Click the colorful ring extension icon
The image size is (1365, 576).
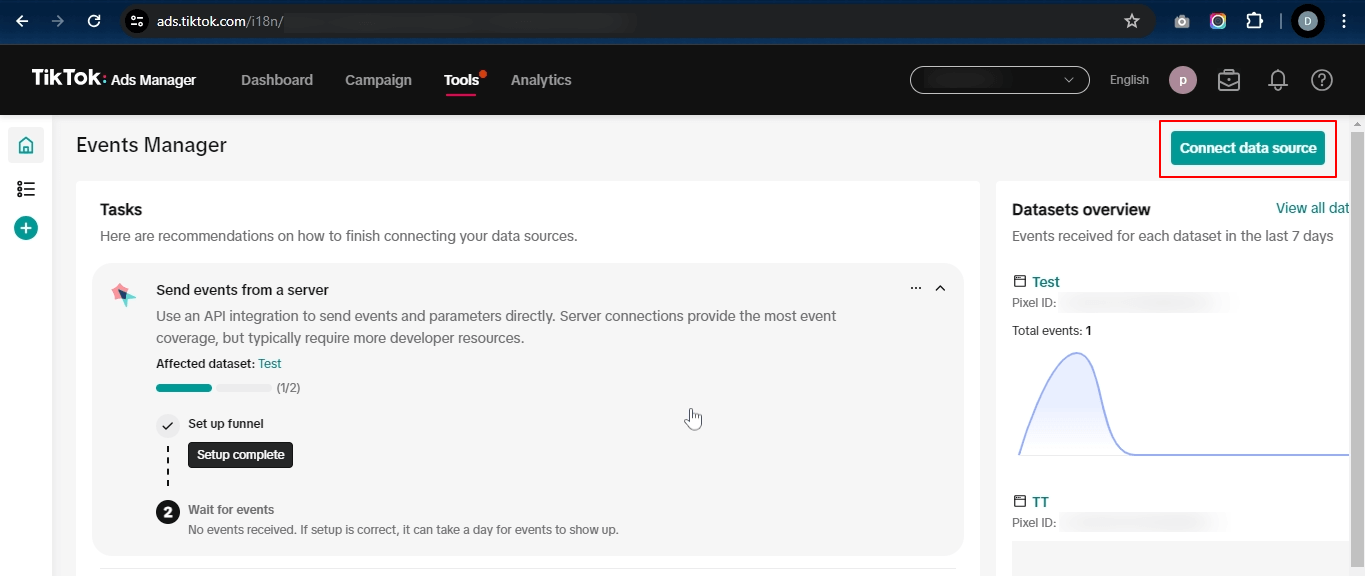1218,21
